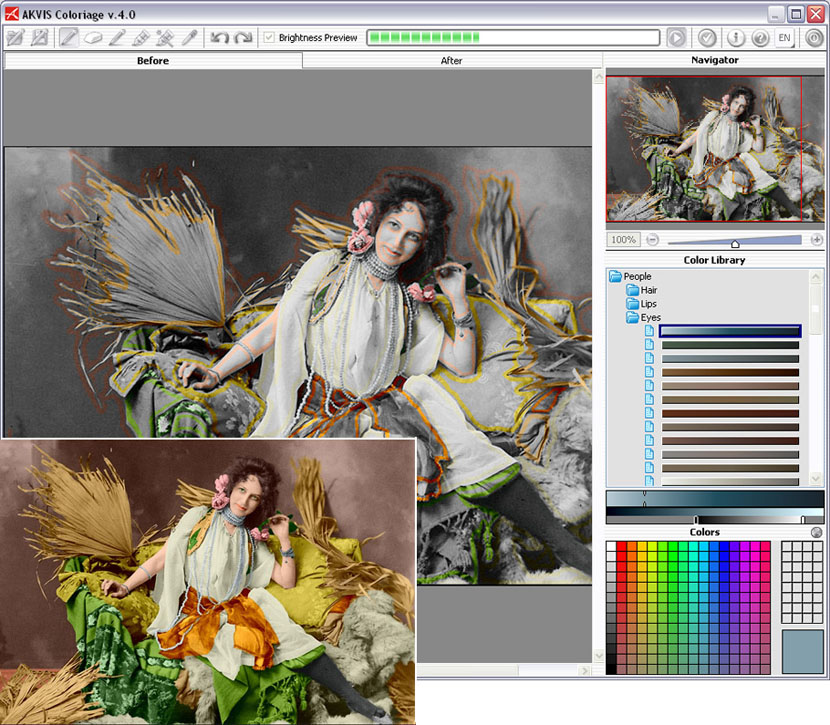Pick the pure white swatch in Colors palette

coord(611,548)
